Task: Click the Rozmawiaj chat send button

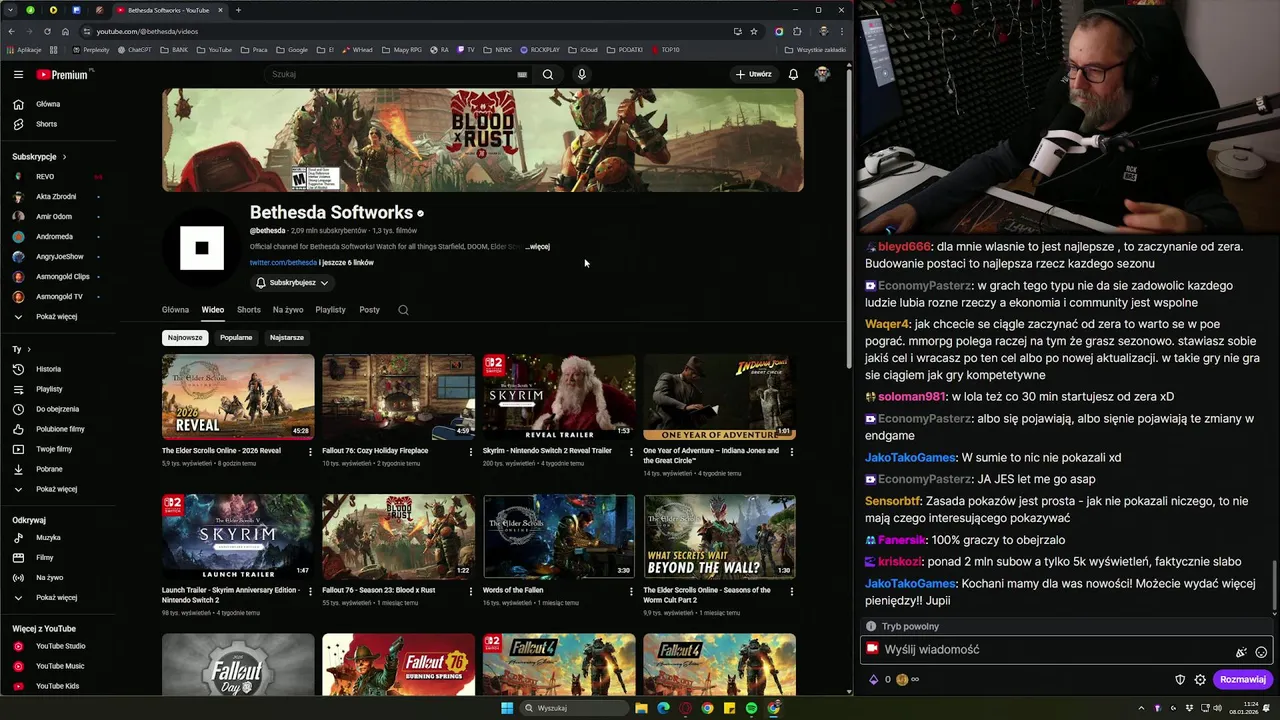Action: pyautogui.click(x=1243, y=680)
